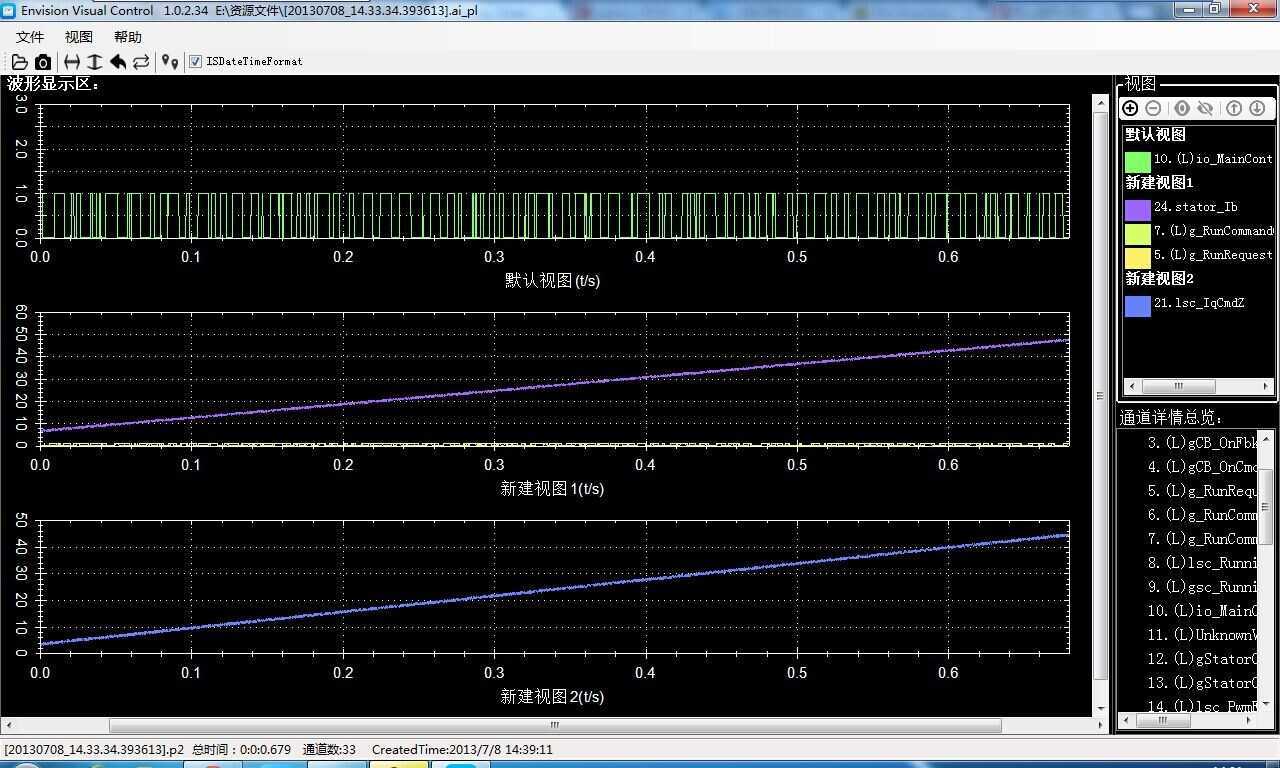This screenshot has width=1280, height=768.
Task: Open the 文件 menu
Action: (30, 37)
